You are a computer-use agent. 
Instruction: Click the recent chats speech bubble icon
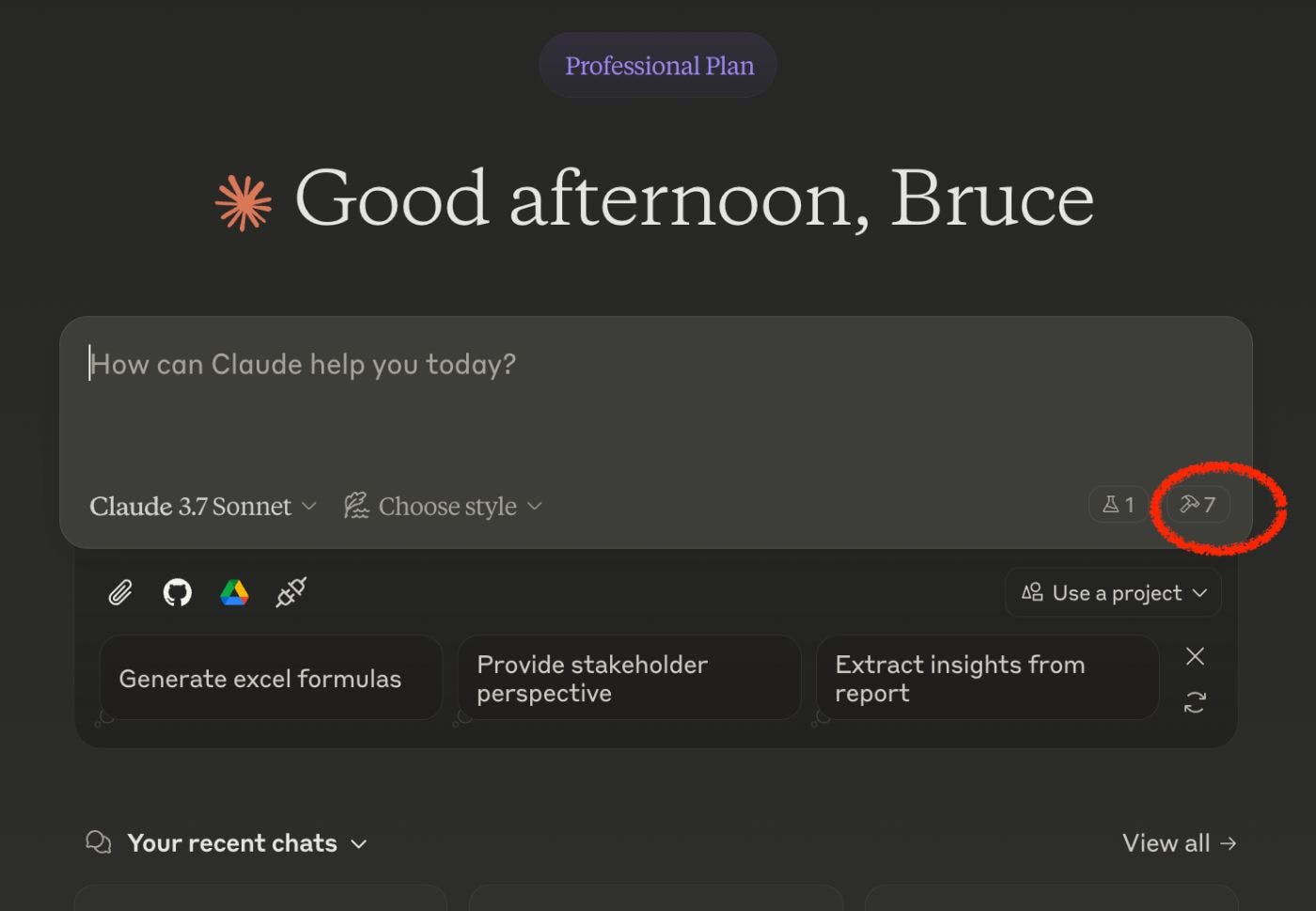[99, 842]
